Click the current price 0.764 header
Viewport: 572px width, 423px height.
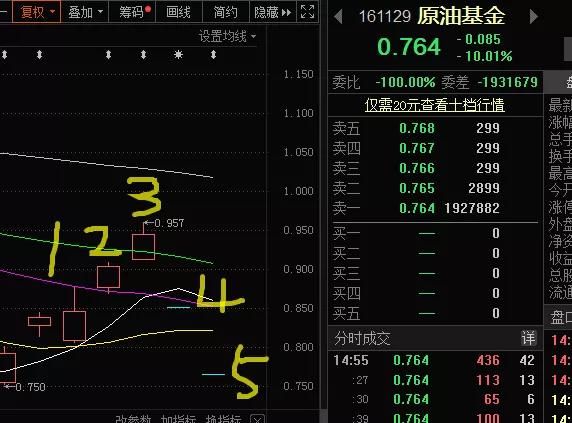(x=409, y=47)
